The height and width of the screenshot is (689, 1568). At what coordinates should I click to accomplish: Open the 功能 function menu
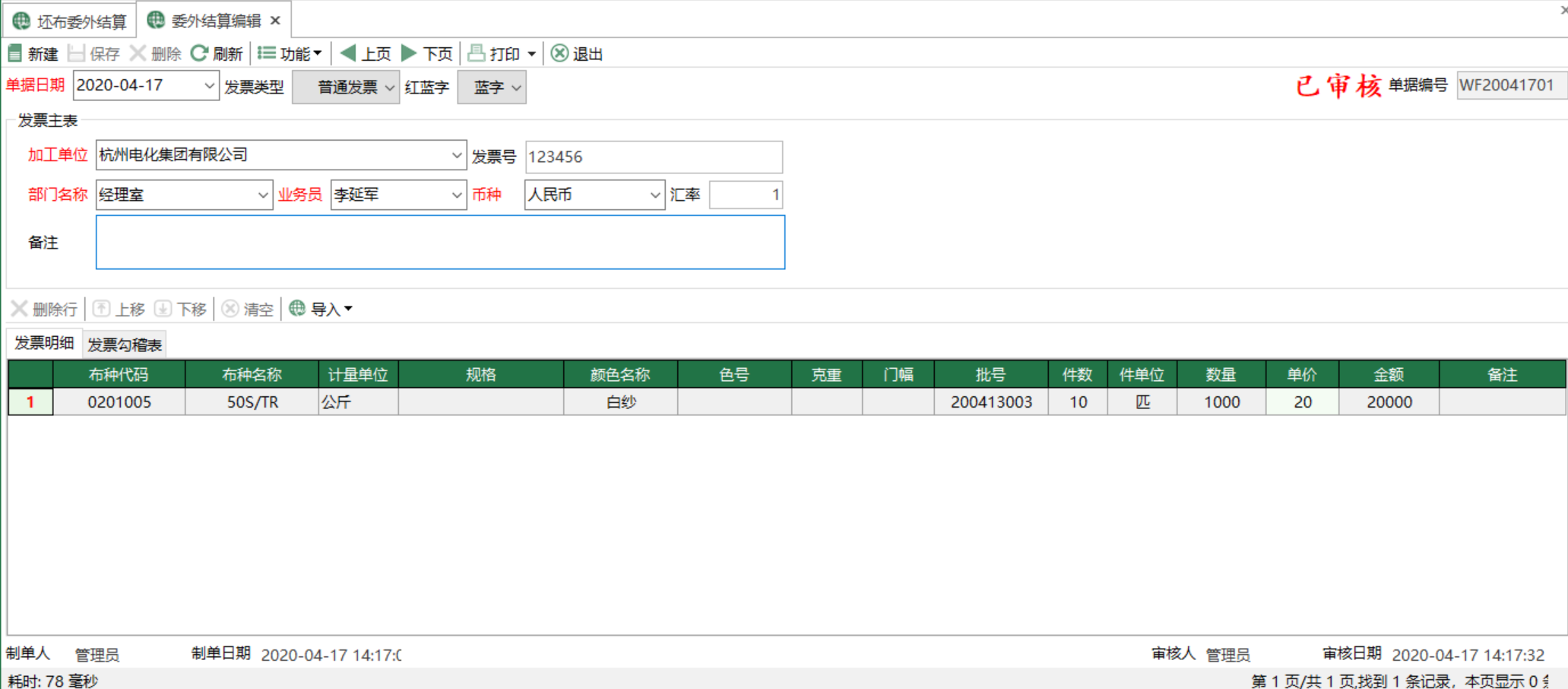pyautogui.click(x=290, y=53)
